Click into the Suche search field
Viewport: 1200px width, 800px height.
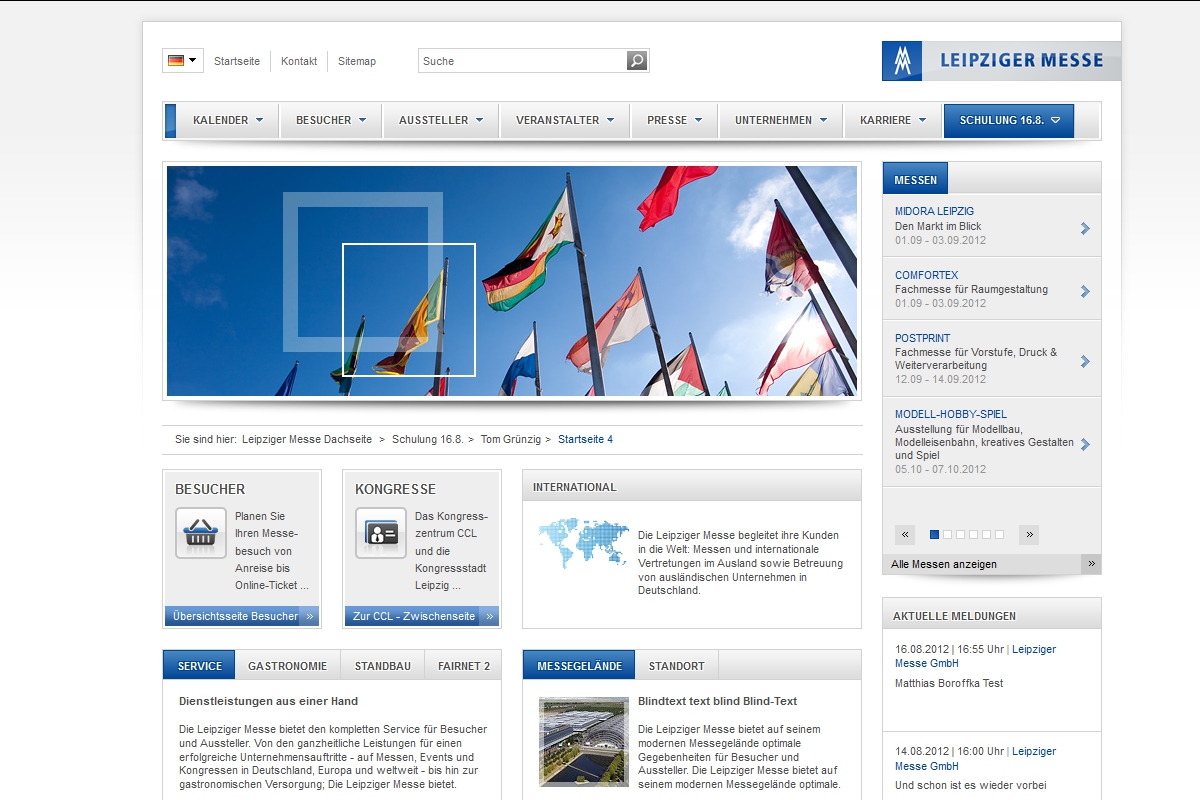coord(522,61)
